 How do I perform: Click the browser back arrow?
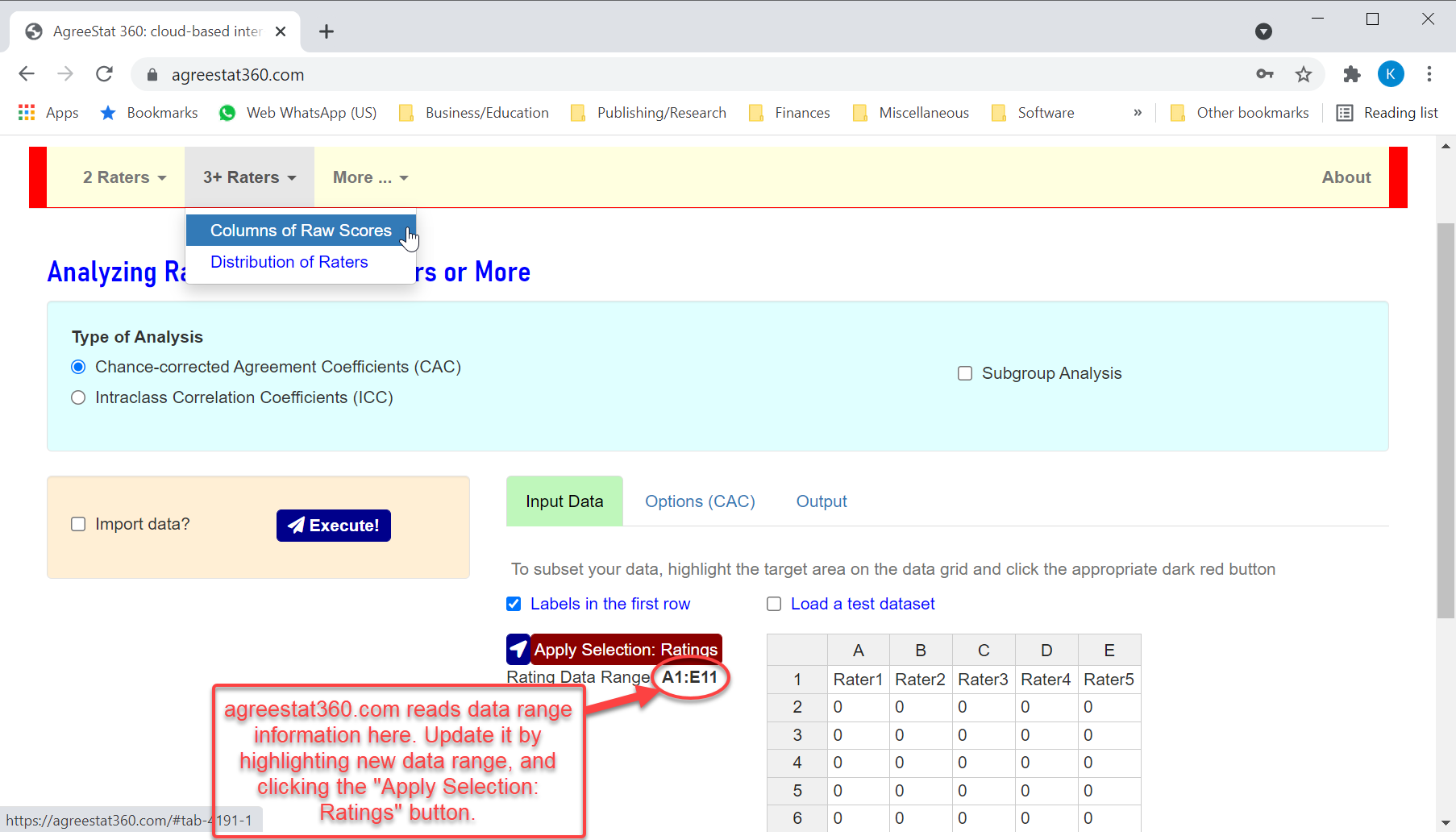coord(27,74)
